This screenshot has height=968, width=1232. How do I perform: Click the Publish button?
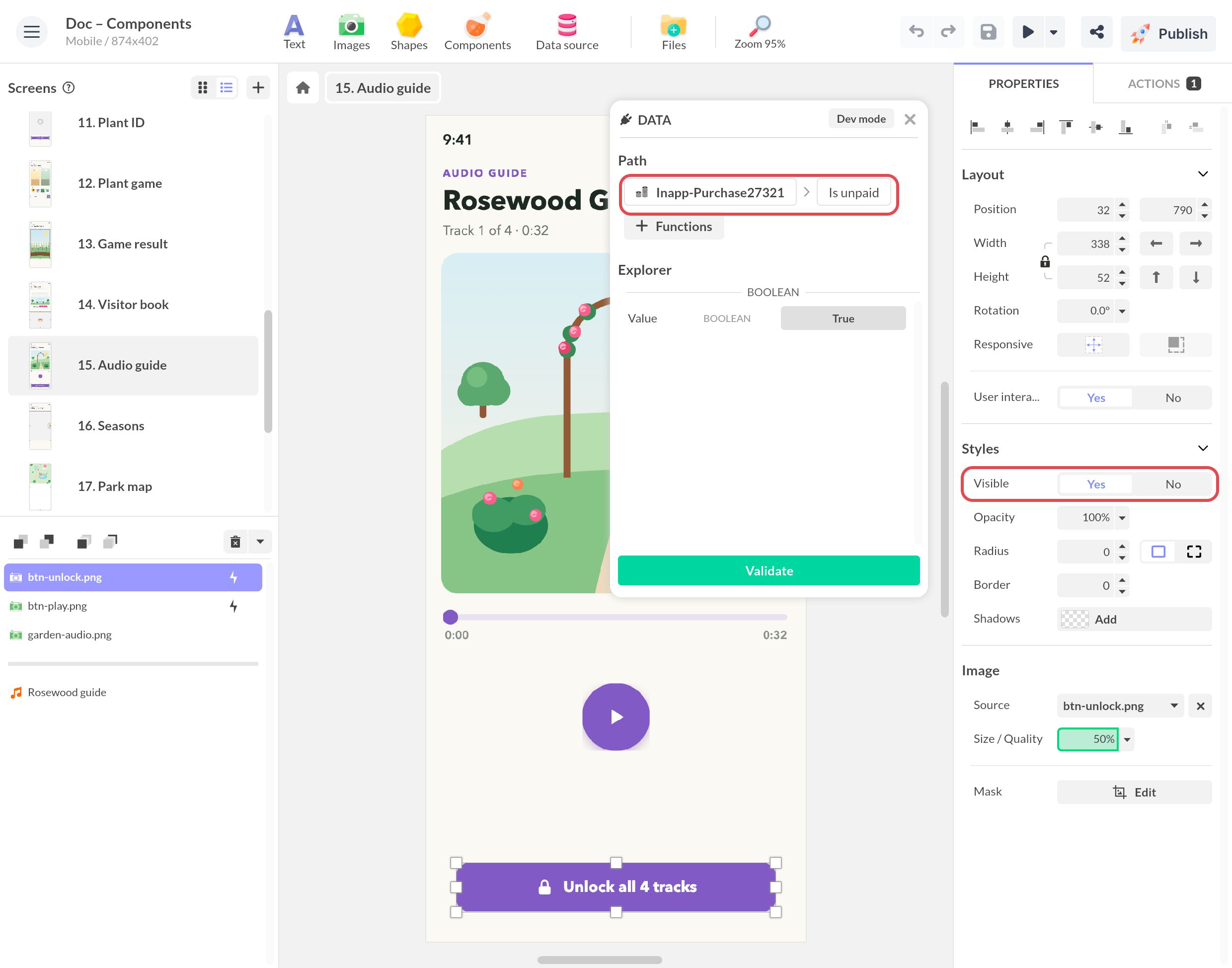click(x=1168, y=33)
